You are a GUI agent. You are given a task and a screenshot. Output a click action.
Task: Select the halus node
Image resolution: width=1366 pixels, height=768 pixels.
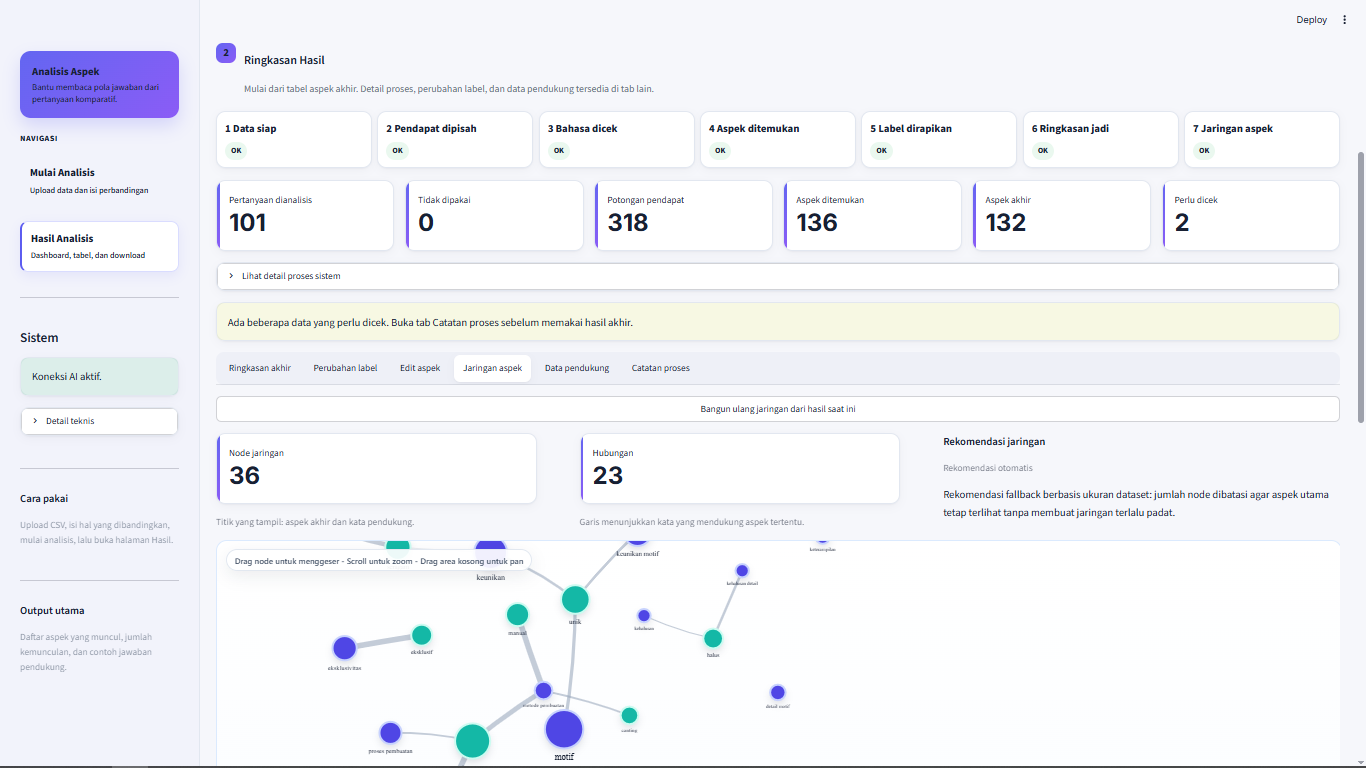pyautogui.click(x=713, y=638)
